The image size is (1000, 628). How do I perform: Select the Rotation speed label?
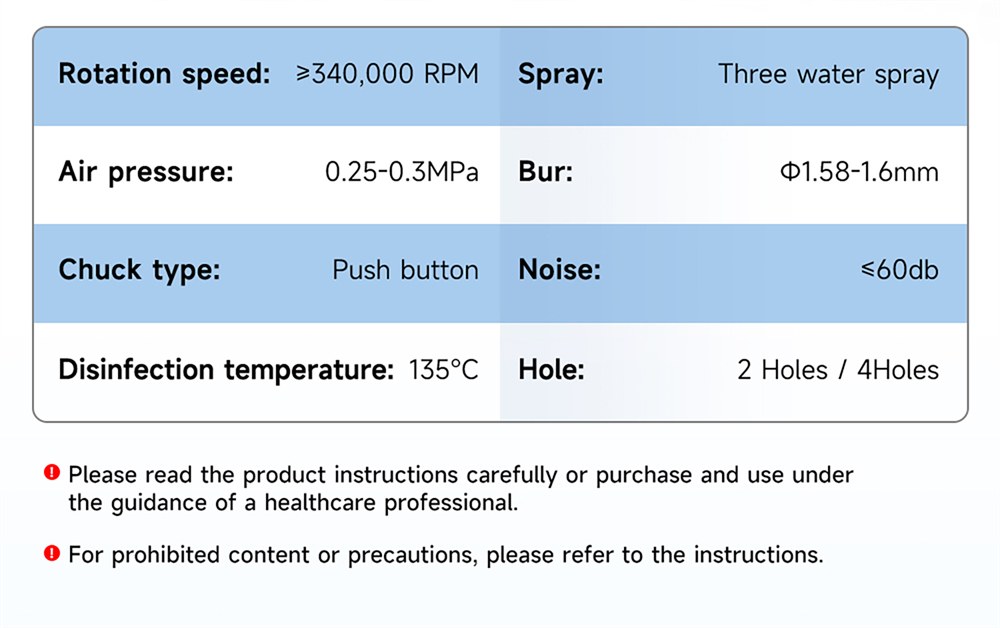(165, 75)
